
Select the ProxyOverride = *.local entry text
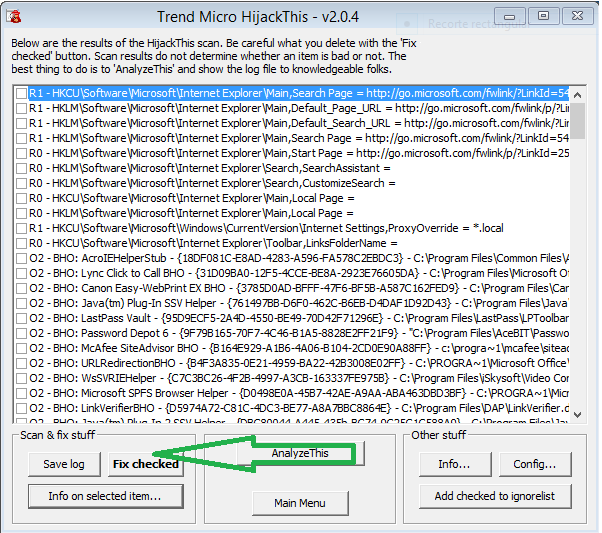(250, 228)
